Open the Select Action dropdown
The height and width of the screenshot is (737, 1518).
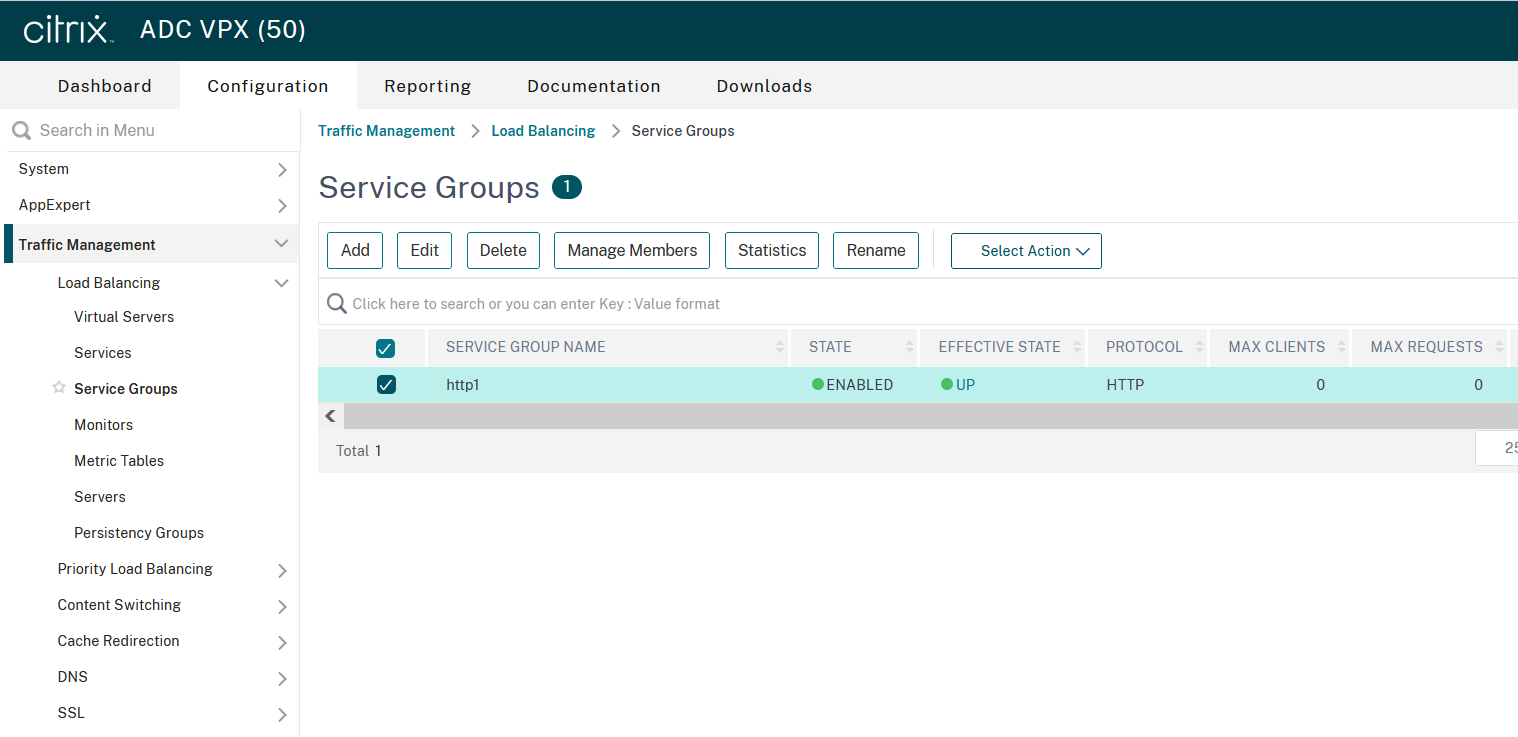tap(1026, 251)
